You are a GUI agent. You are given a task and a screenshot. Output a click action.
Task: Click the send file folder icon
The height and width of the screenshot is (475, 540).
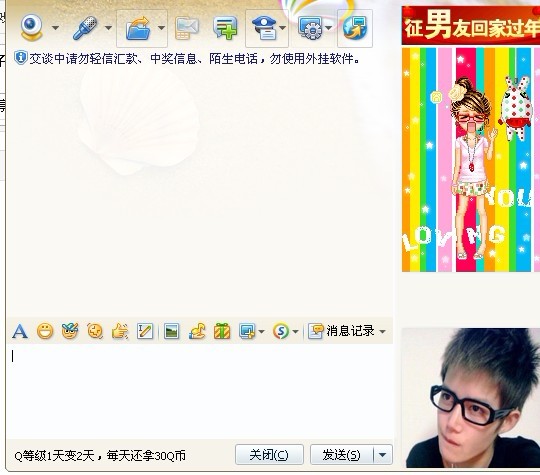coord(138,28)
